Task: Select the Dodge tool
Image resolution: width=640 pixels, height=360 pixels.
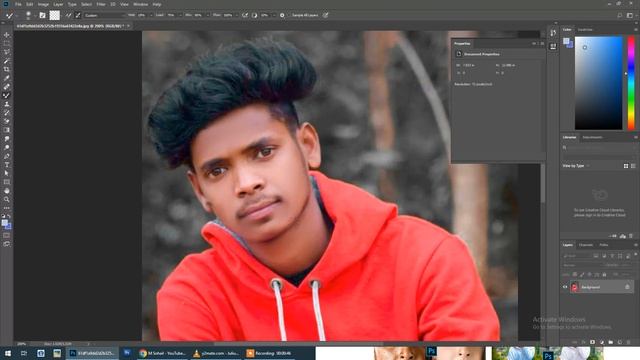Action: [7, 147]
